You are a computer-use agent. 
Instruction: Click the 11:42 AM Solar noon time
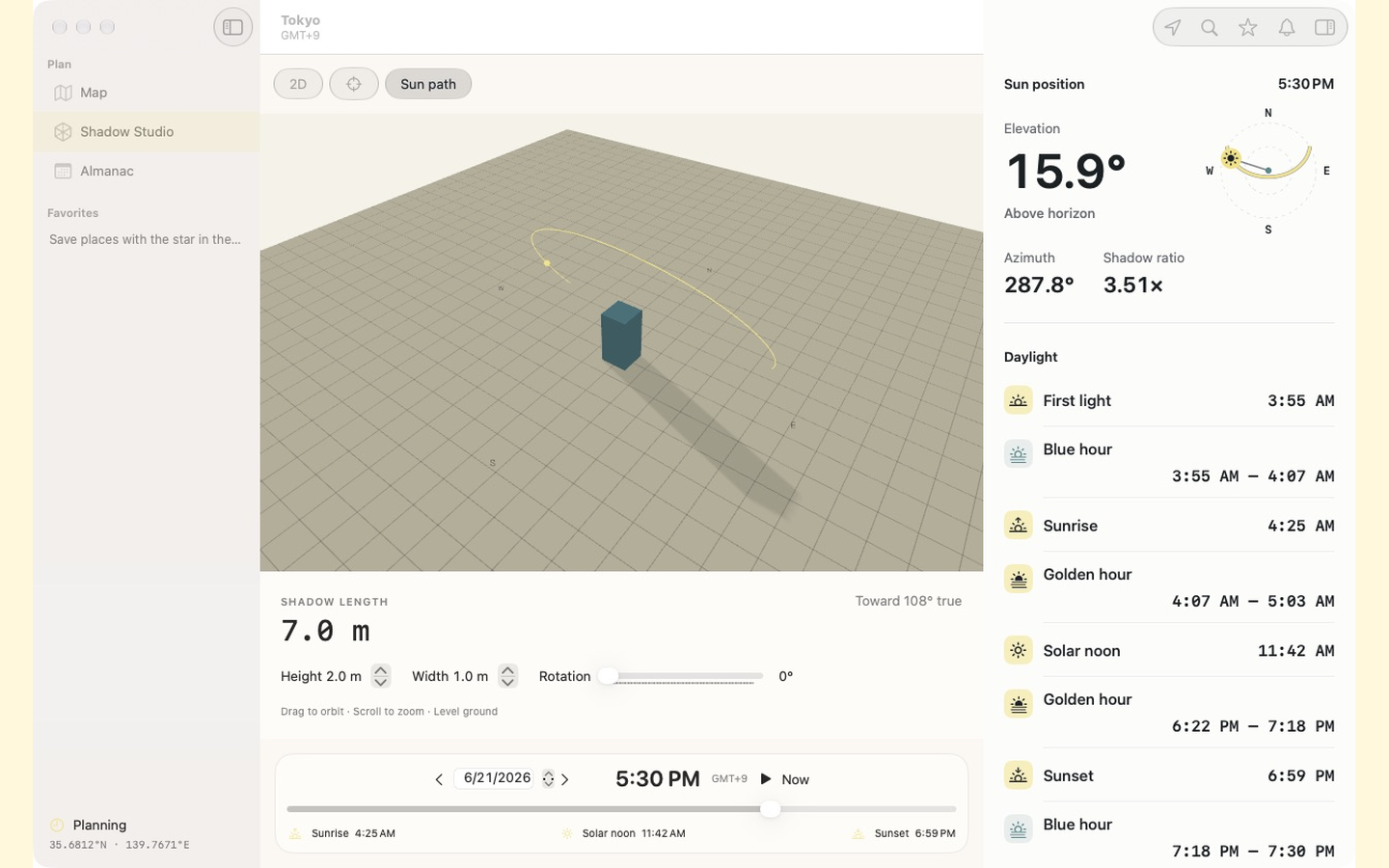tap(1296, 651)
